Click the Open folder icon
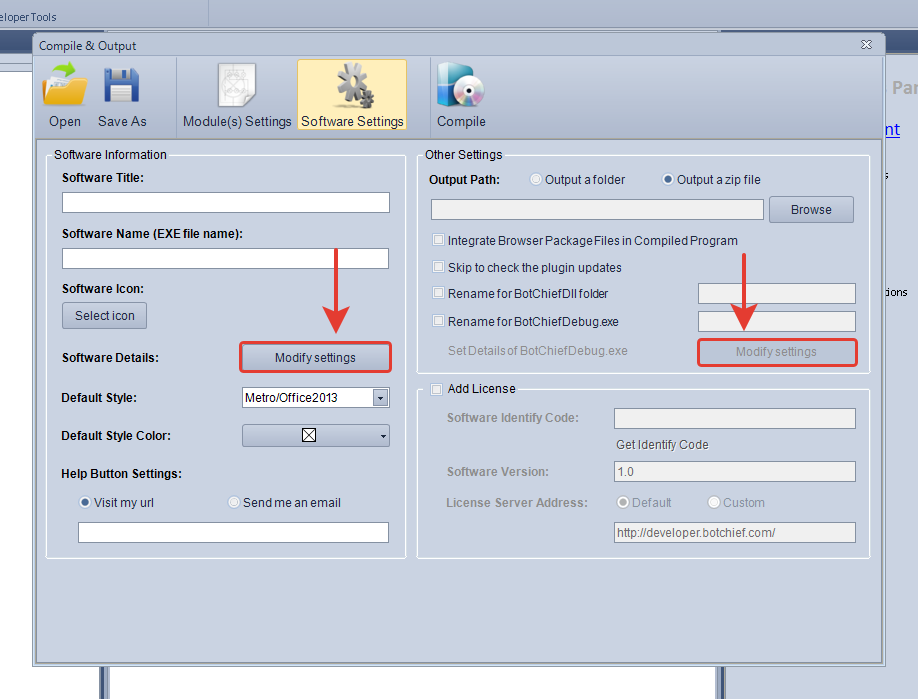 65,87
